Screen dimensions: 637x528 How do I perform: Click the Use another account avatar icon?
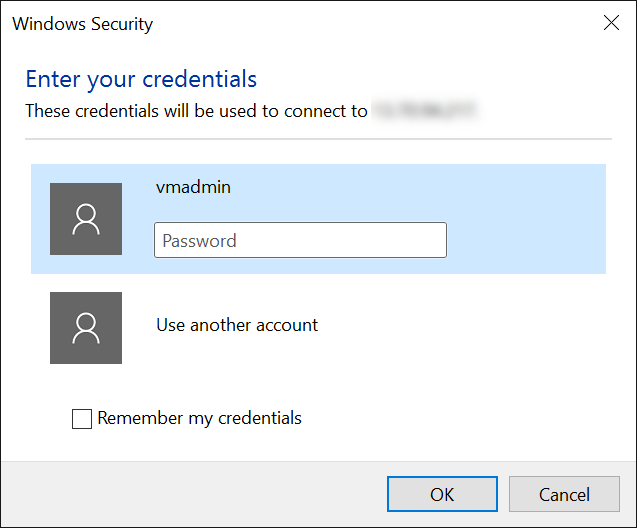(x=86, y=328)
